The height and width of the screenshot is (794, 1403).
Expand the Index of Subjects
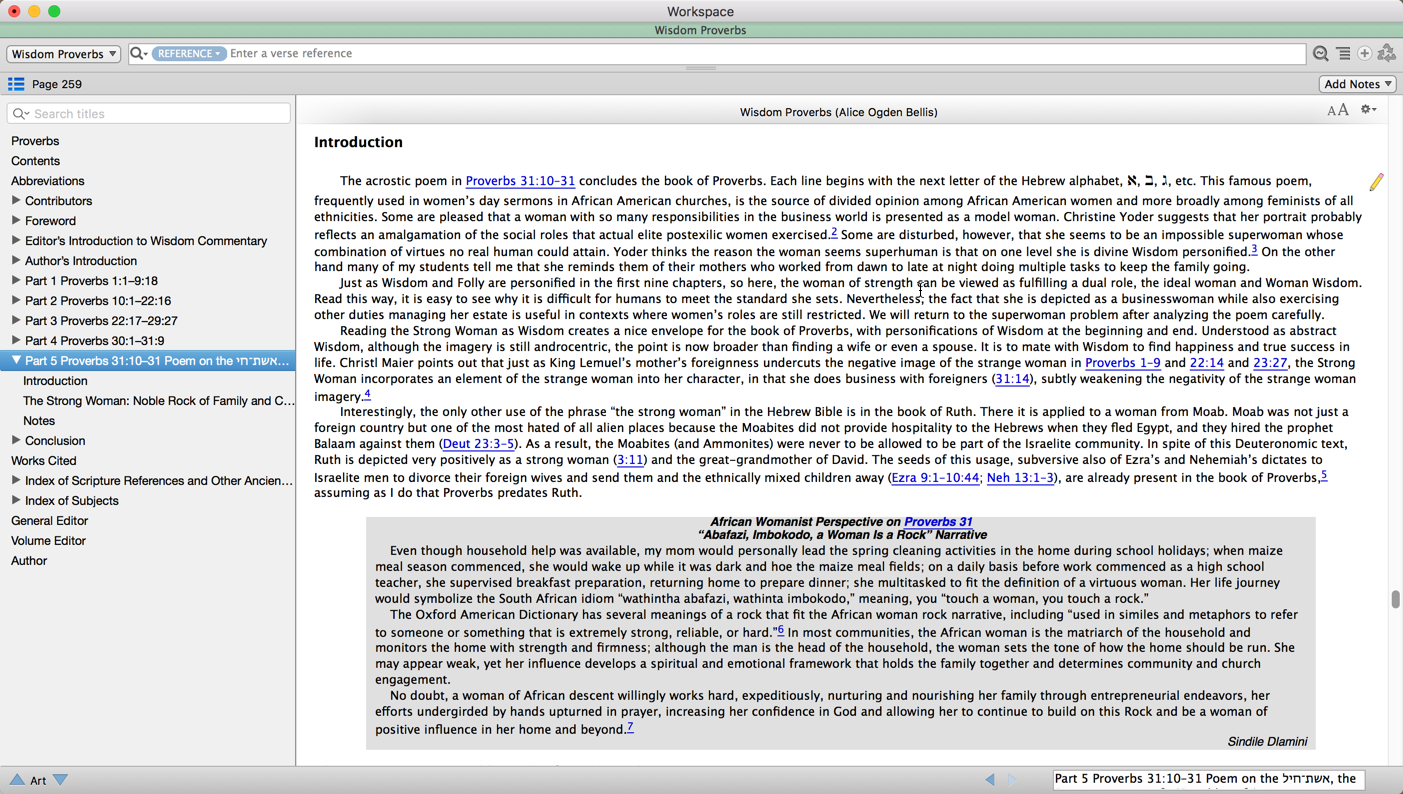pyautogui.click(x=16, y=501)
